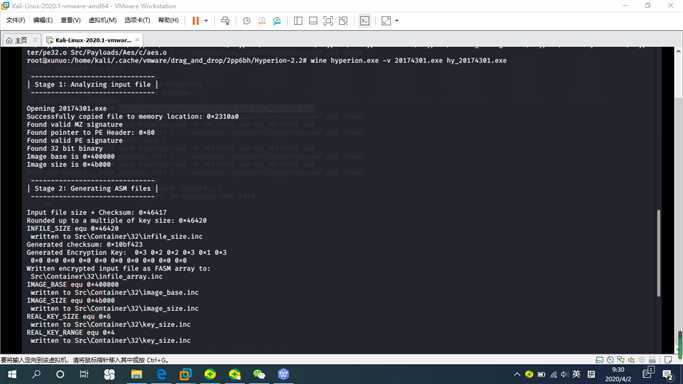Viewport: 683px width, 384px height.
Task: Pause the virtual machine with the orange icon
Action: (196, 20)
